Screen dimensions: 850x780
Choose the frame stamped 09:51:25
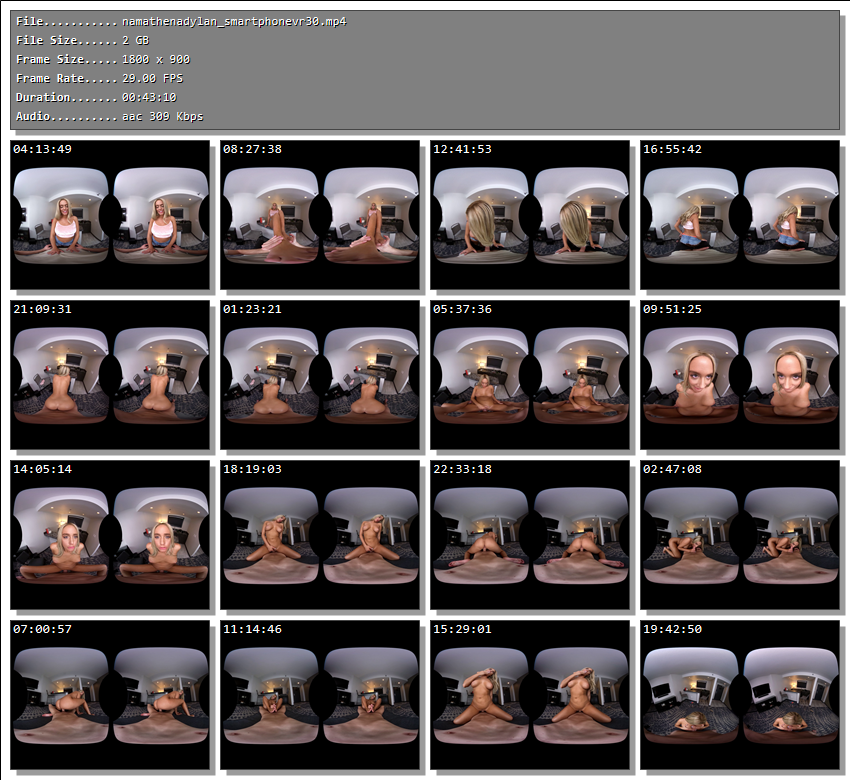pos(740,375)
